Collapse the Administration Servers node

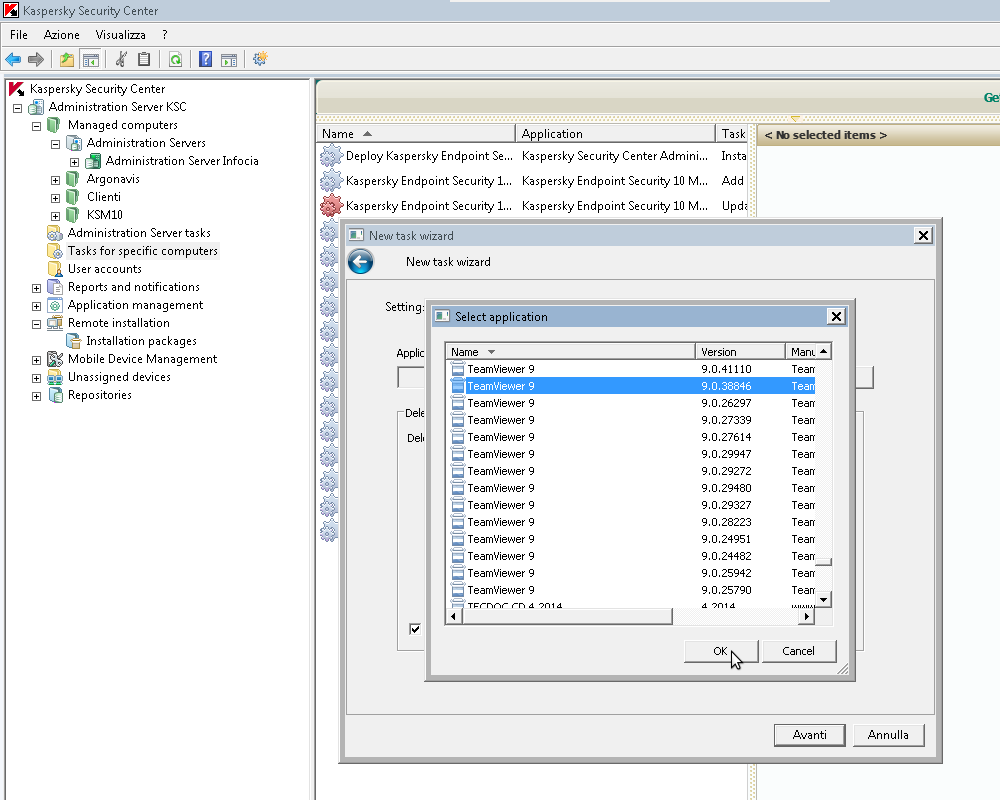point(55,144)
